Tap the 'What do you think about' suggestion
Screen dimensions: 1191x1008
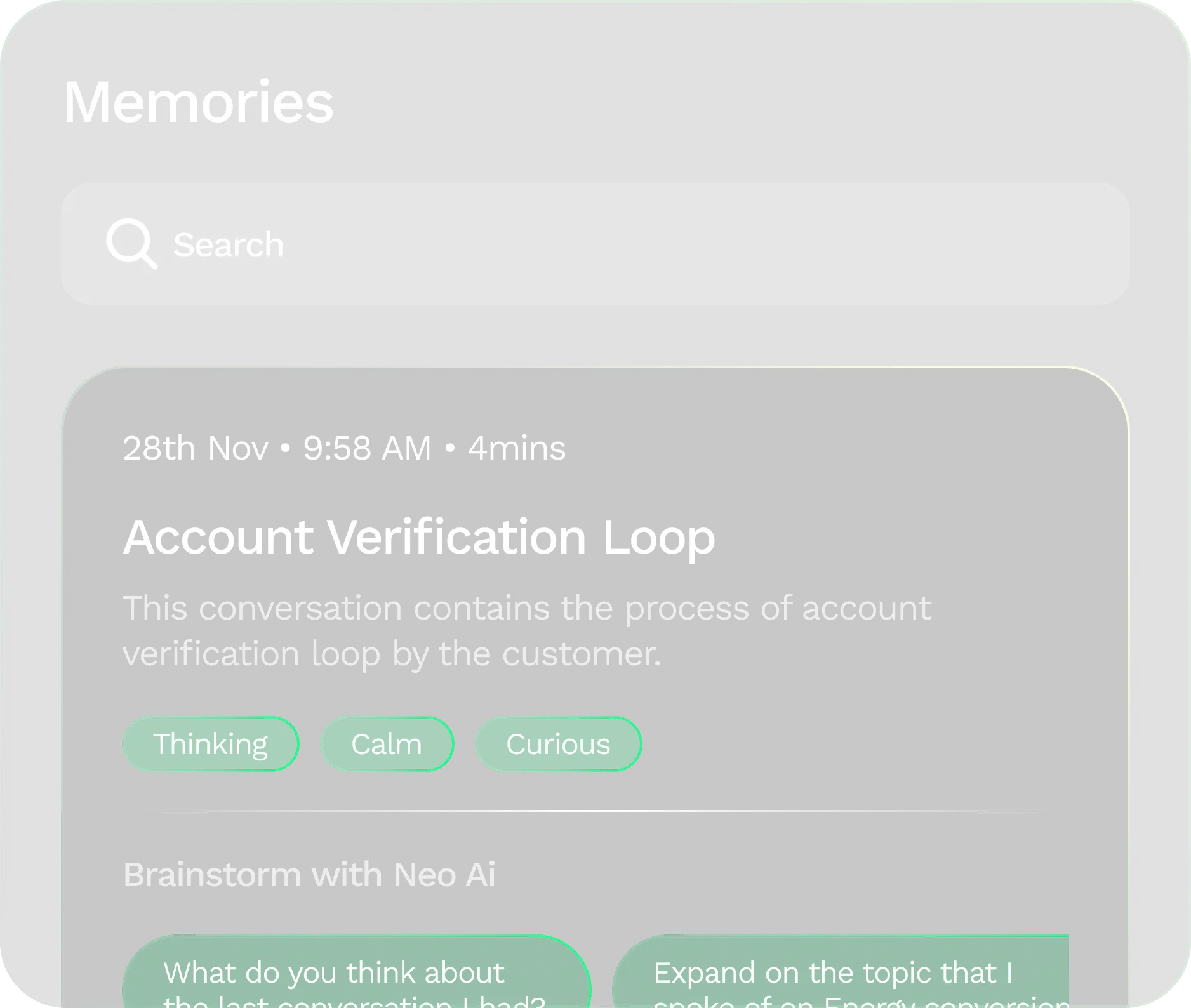[x=333, y=973]
